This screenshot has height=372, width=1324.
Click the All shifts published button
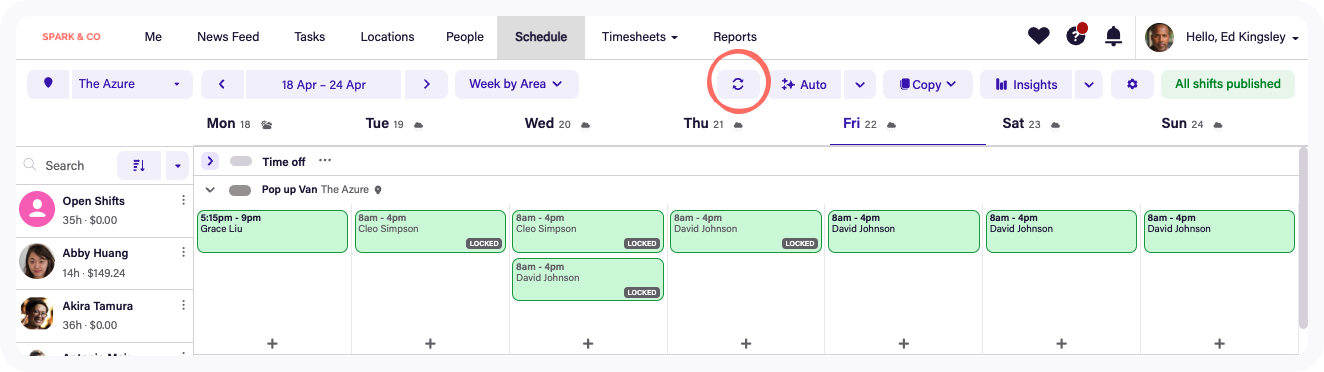pos(1228,84)
